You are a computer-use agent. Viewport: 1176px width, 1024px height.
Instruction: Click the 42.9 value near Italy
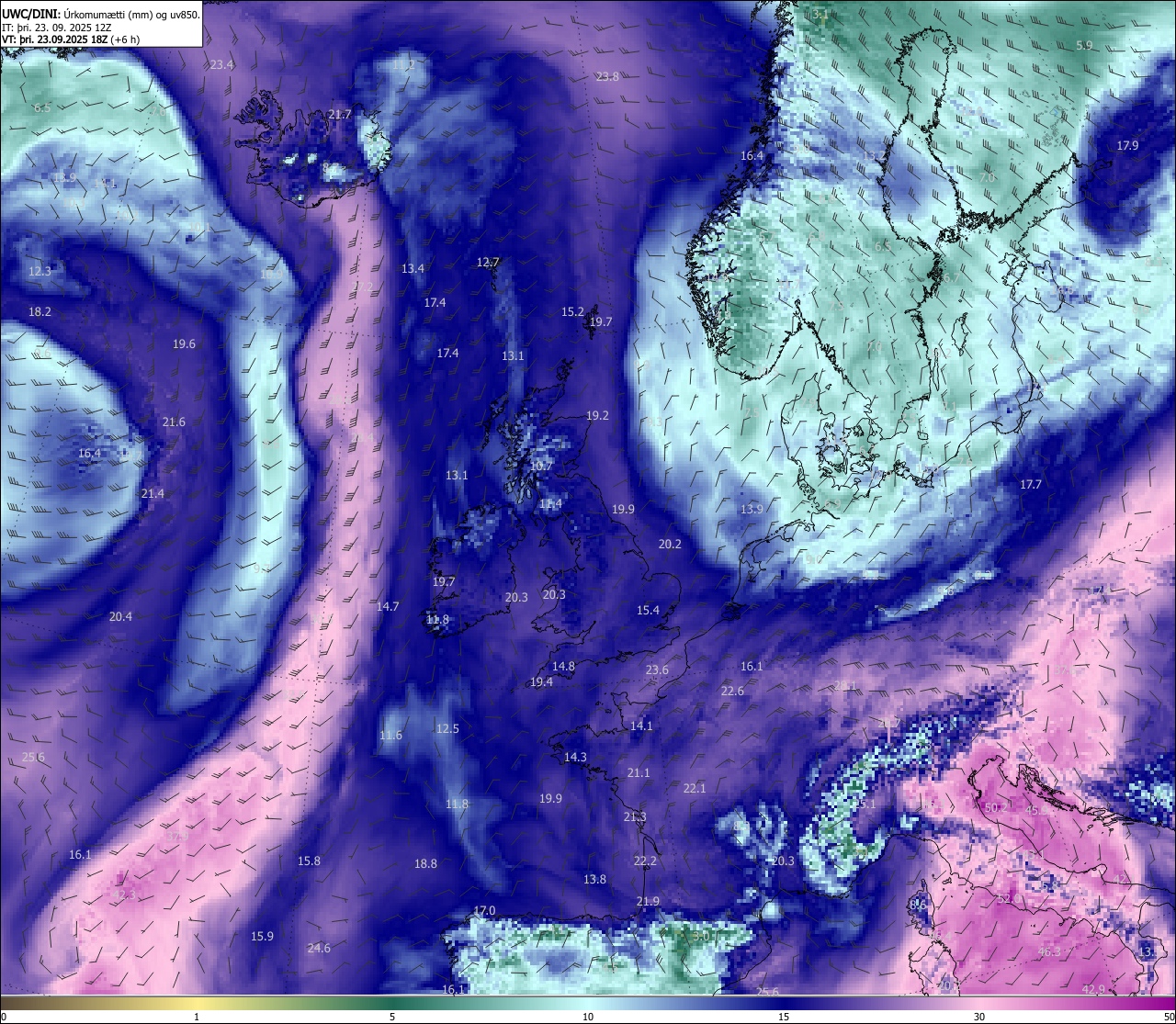coord(1093,989)
